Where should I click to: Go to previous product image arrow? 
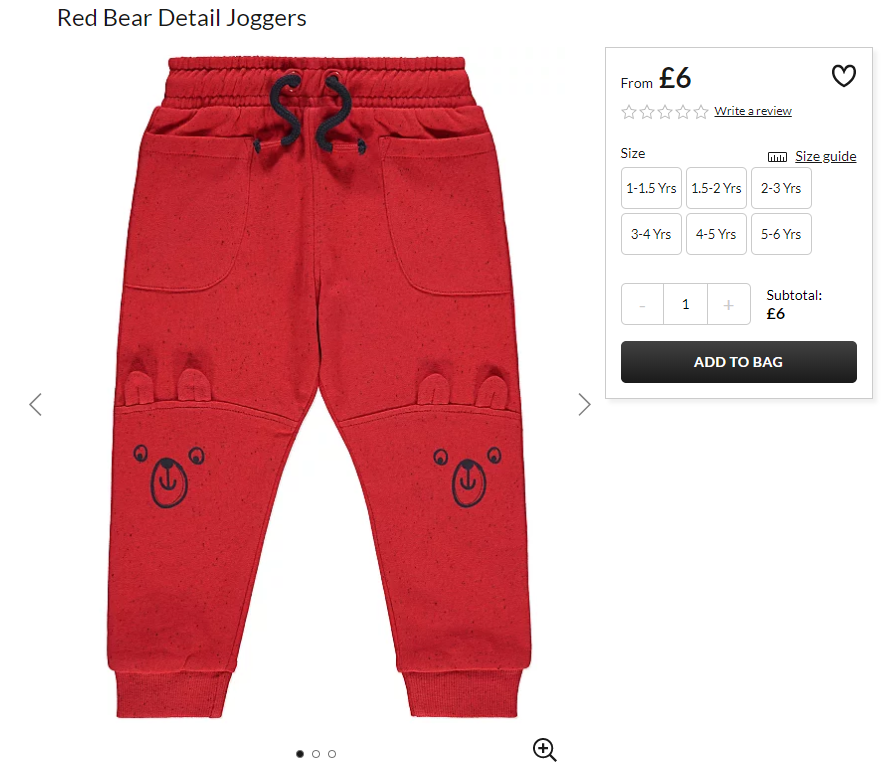[x=36, y=404]
